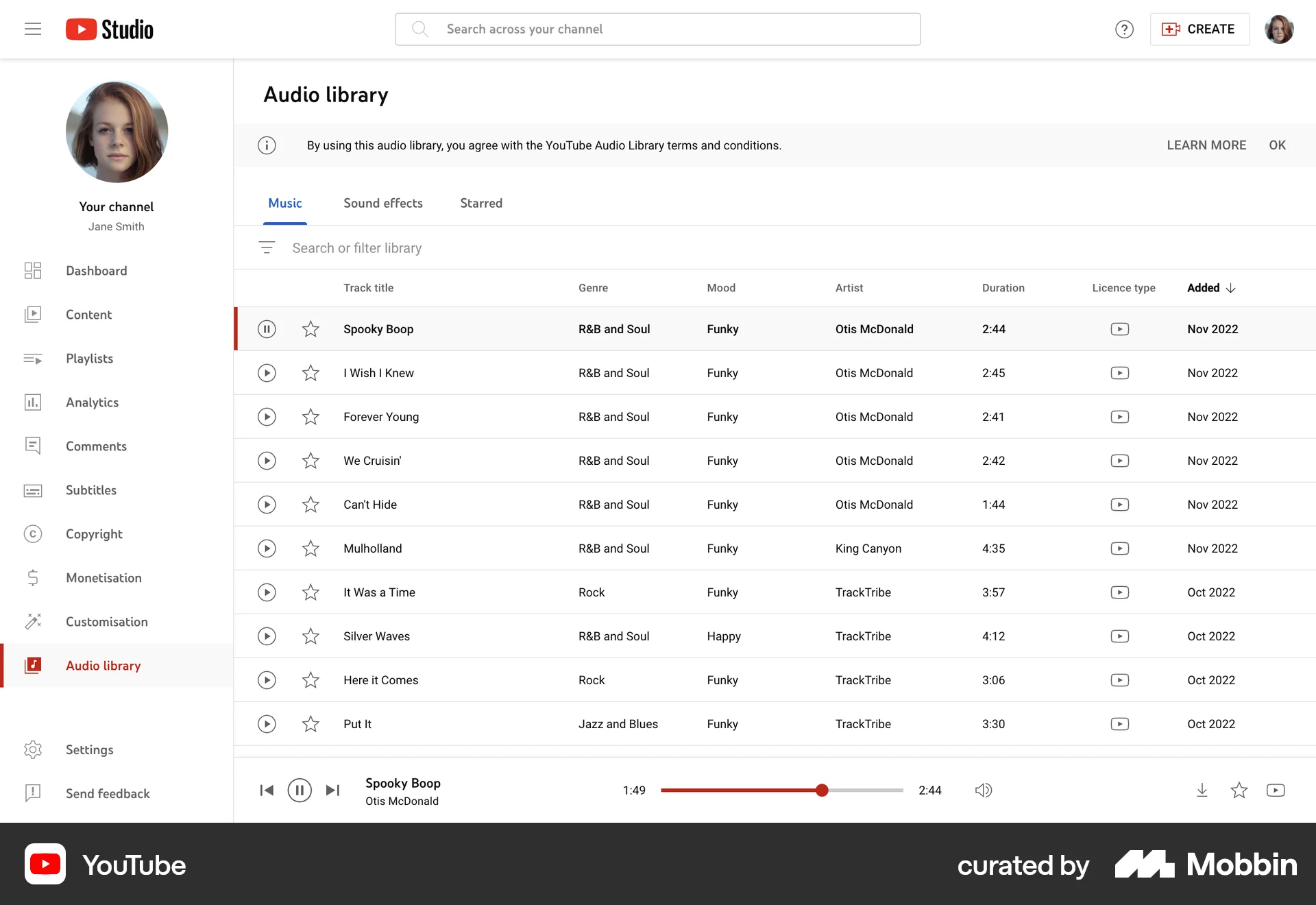Switch to the Sound effects tab
Image resolution: width=1316 pixels, height=905 pixels.
coord(382,203)
